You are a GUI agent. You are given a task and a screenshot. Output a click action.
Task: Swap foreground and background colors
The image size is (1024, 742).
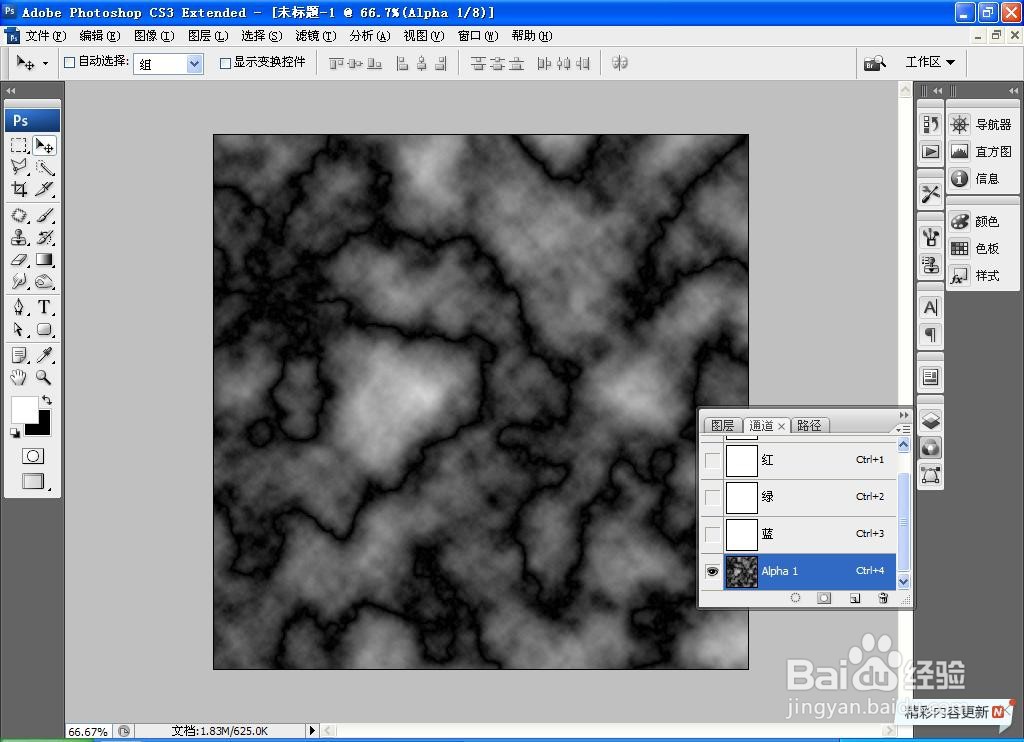tap(46, 400)
